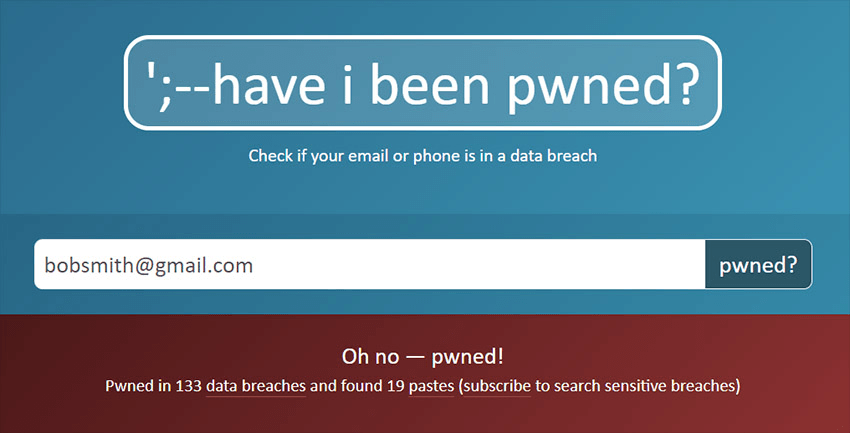Click 'and found' text in results
The image size is (850, 433).
(346, 385)
